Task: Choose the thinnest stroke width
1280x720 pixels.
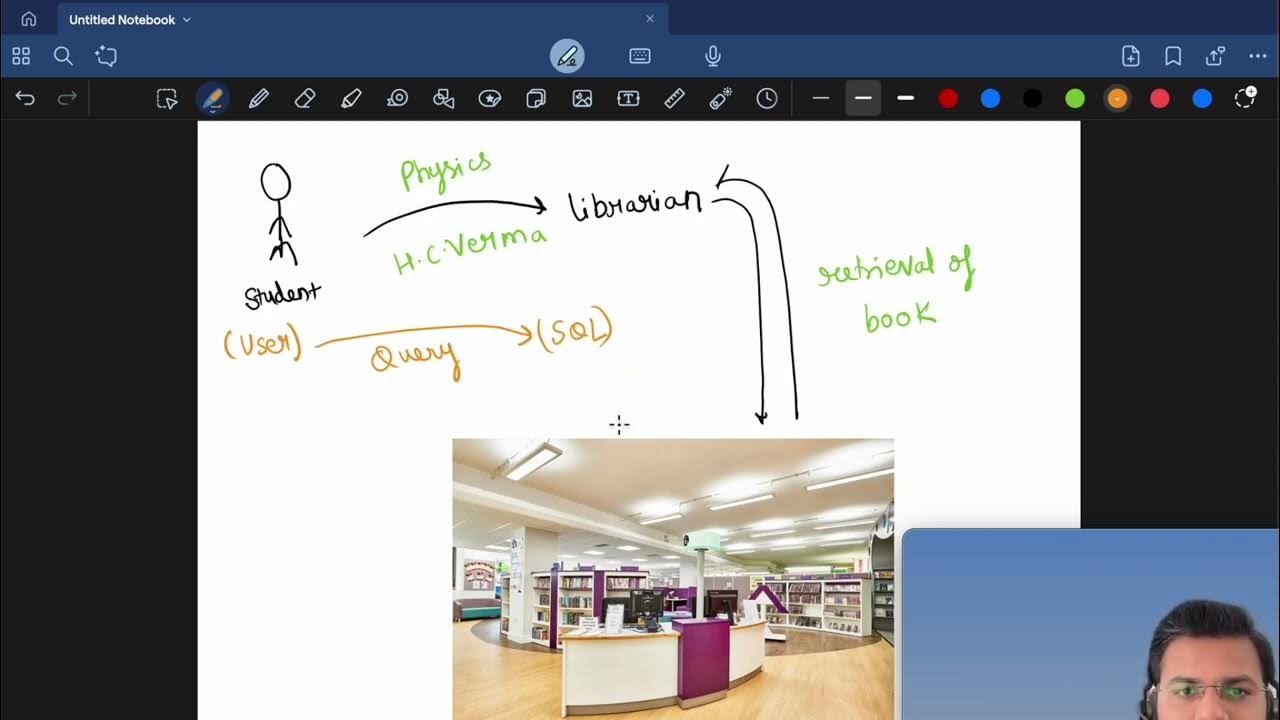Action: click(x=821, y=98)
